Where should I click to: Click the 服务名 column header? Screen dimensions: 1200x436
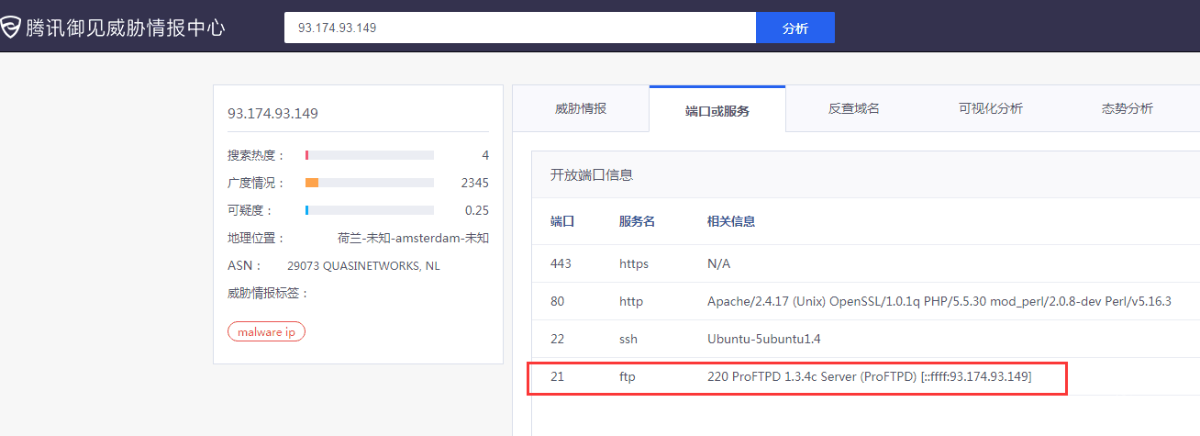click(637, 221)
